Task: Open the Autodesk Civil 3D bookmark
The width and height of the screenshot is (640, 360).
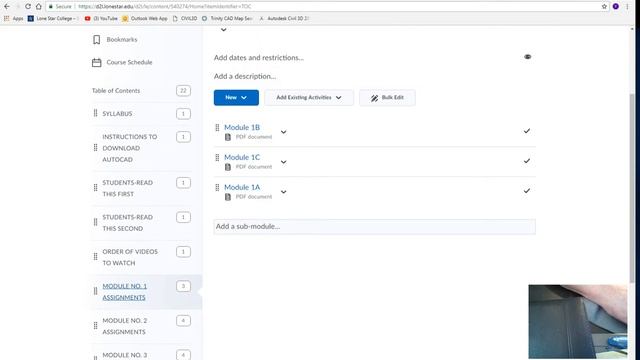Action: [x=284, y=18]
